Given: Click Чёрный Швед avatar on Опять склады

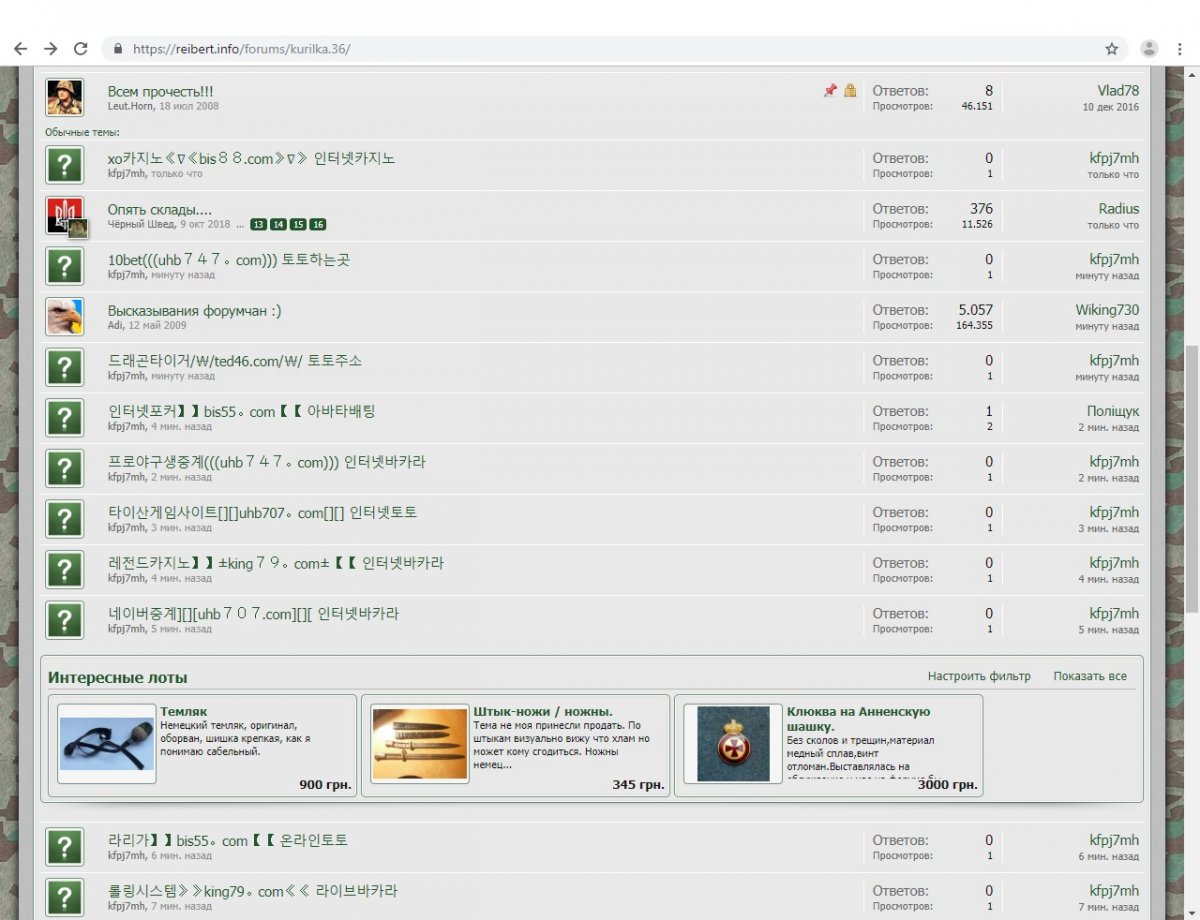Looking at the screenshot, I should point(65,216).
